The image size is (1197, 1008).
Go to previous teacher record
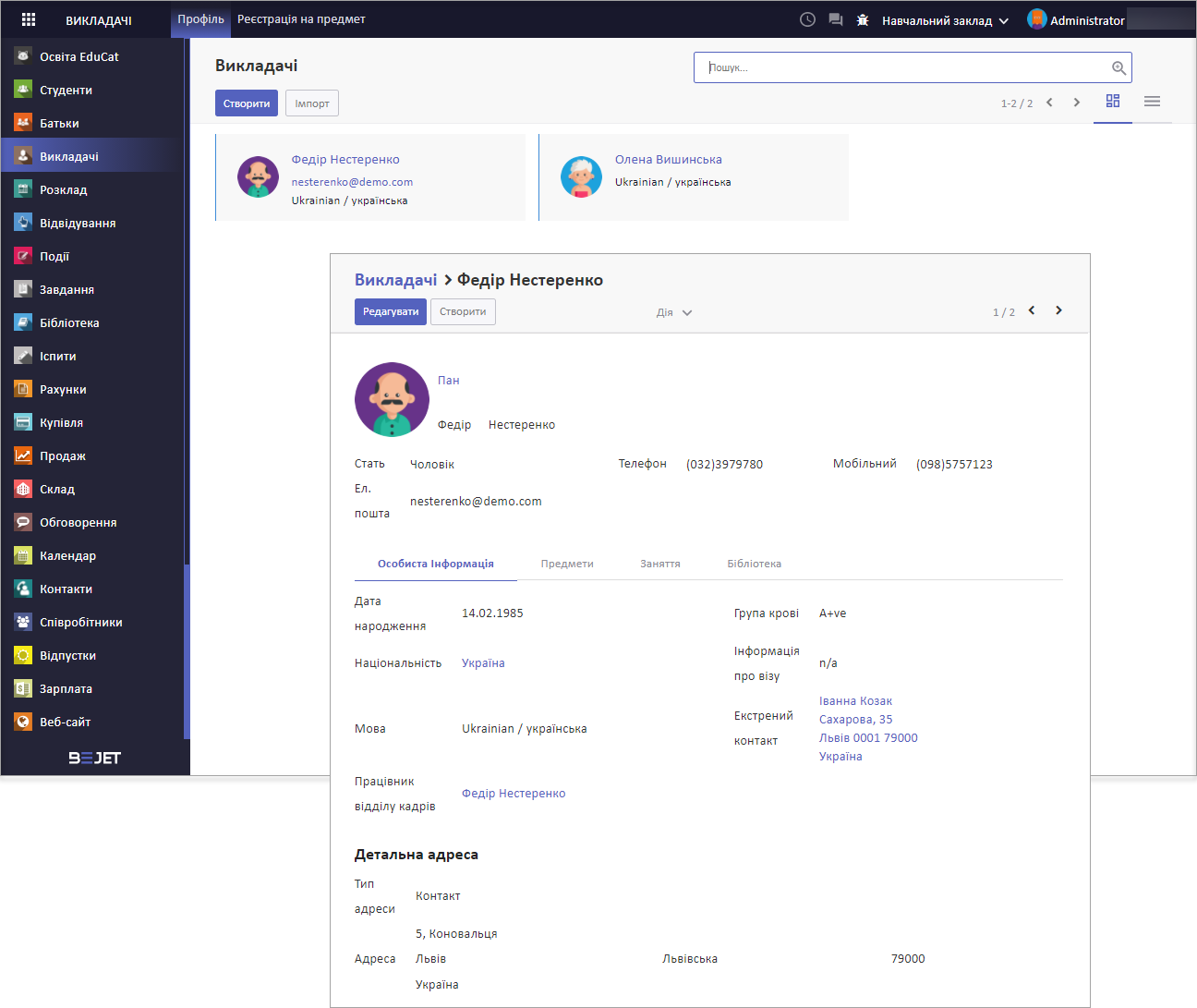(x=1032, y=310)
